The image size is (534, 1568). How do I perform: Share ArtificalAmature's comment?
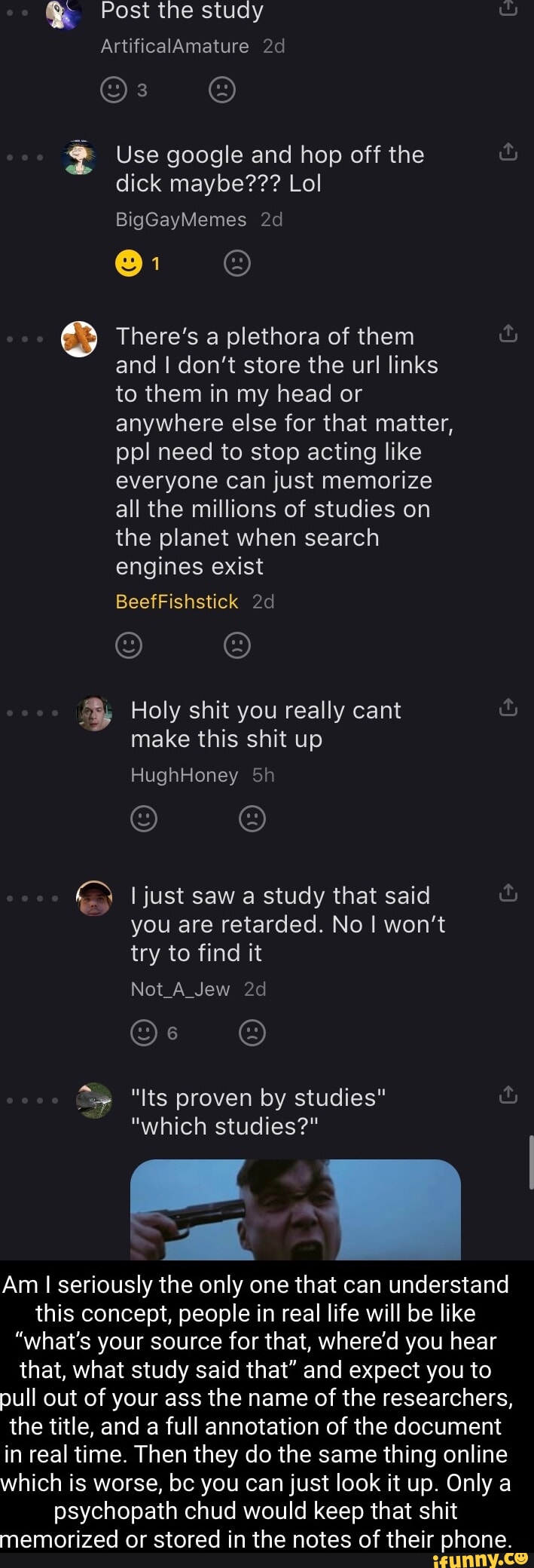[x=508, y=8]
